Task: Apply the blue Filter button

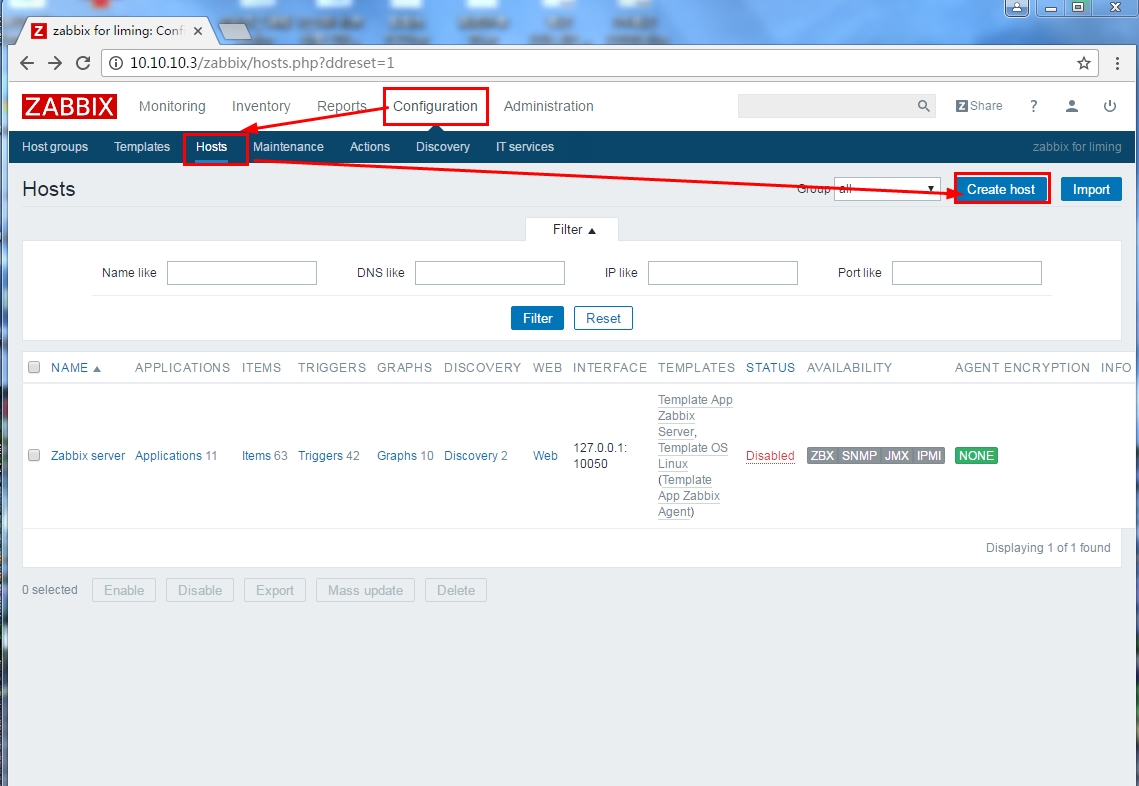Action: tap(538, 318)
